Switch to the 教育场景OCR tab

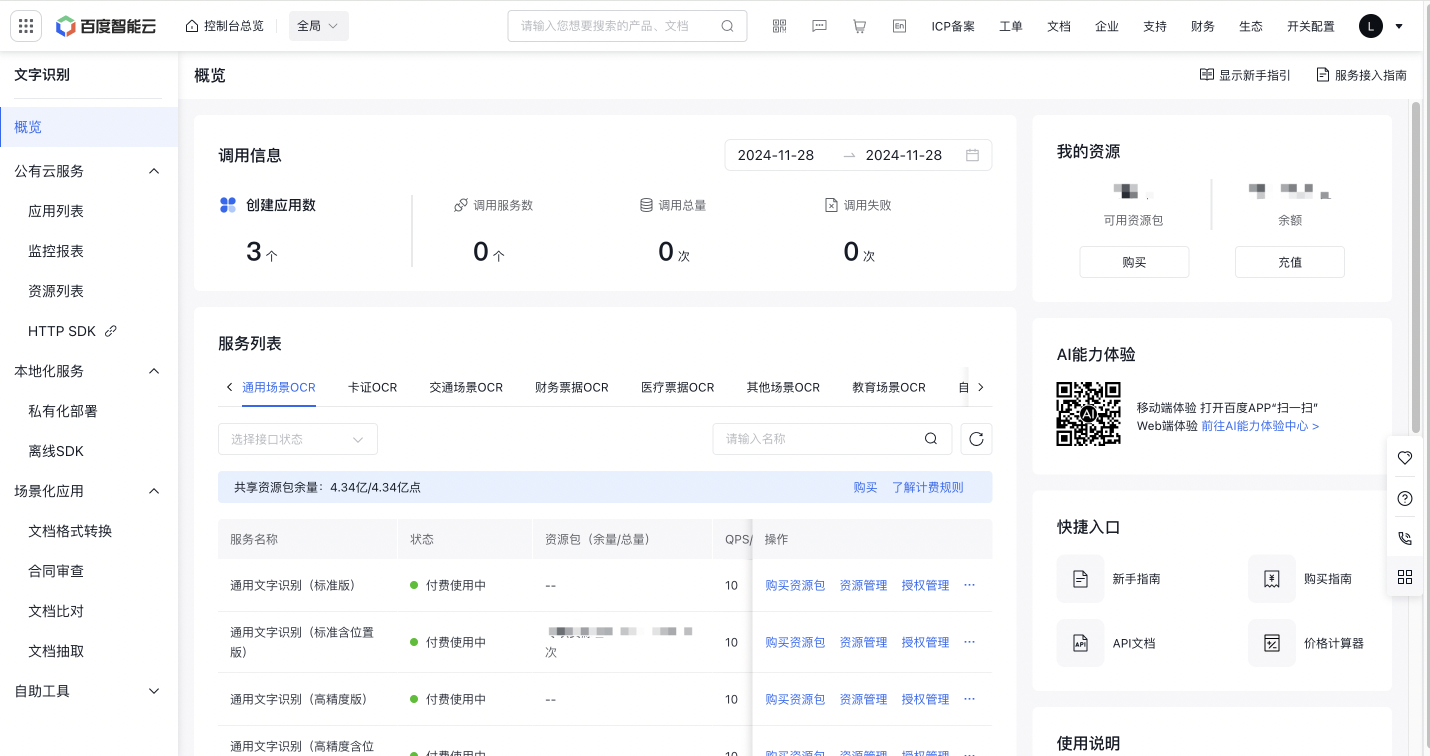pos(889,387)
